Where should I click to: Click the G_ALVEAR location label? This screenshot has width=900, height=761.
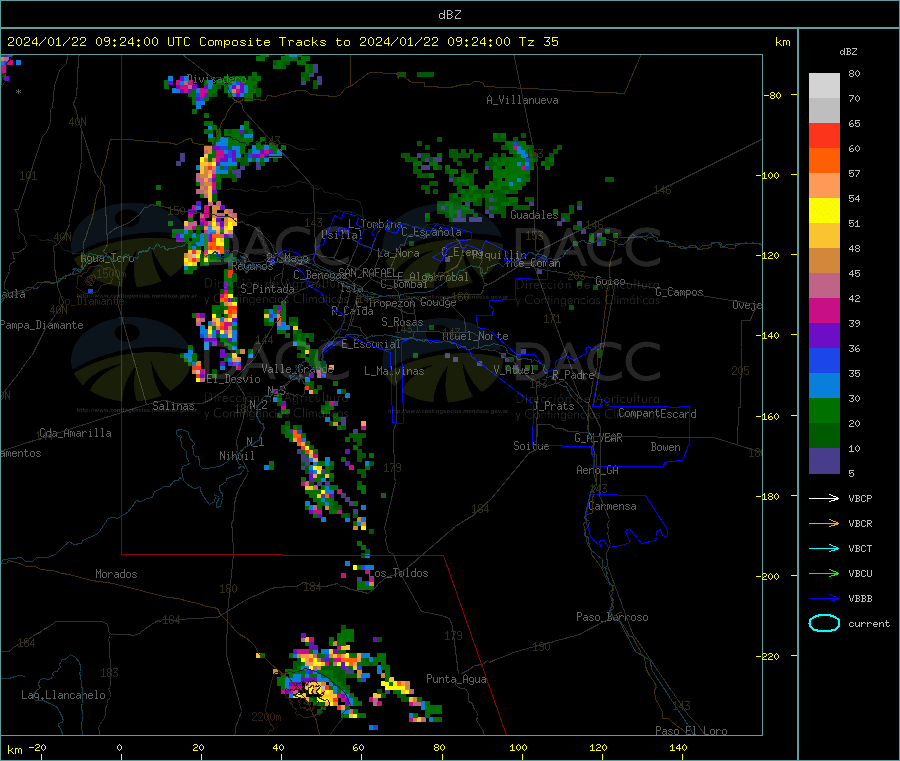point(598,438)
